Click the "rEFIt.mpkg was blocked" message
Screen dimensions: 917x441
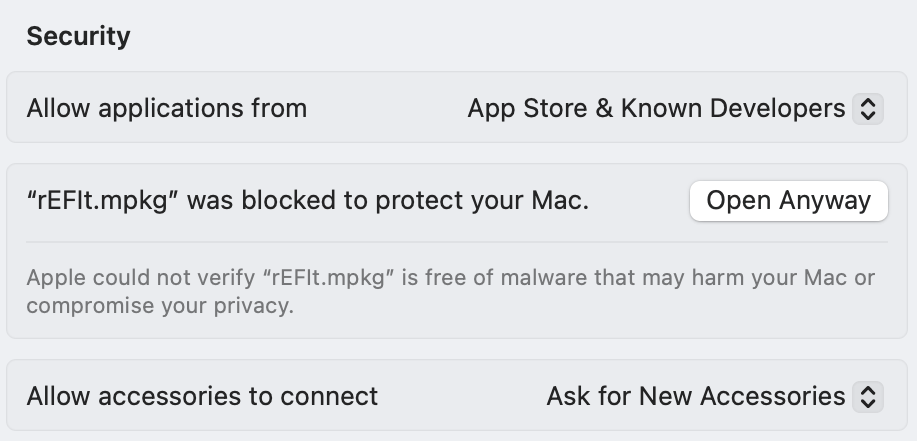[307, 201]
